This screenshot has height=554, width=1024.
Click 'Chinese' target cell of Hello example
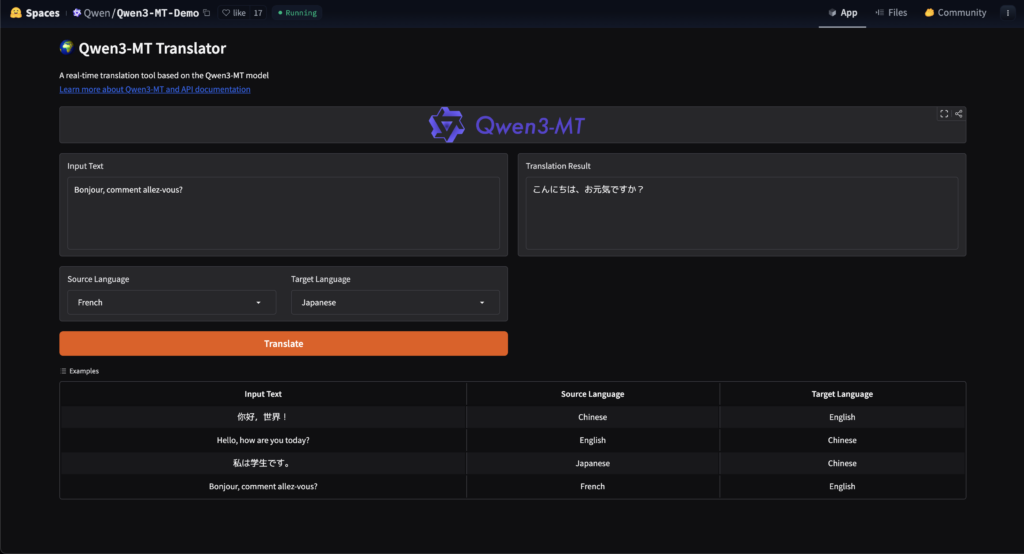pos(842,440)
